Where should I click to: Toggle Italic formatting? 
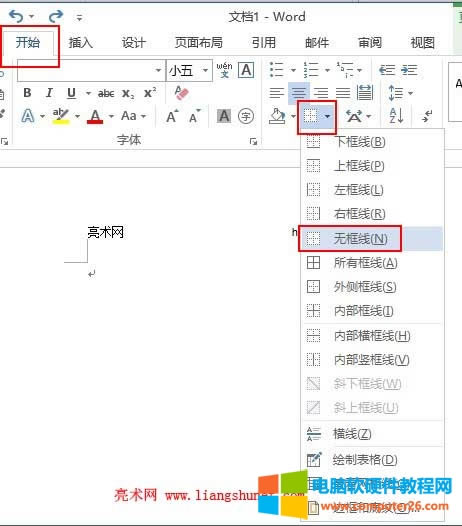click(49, 93)
